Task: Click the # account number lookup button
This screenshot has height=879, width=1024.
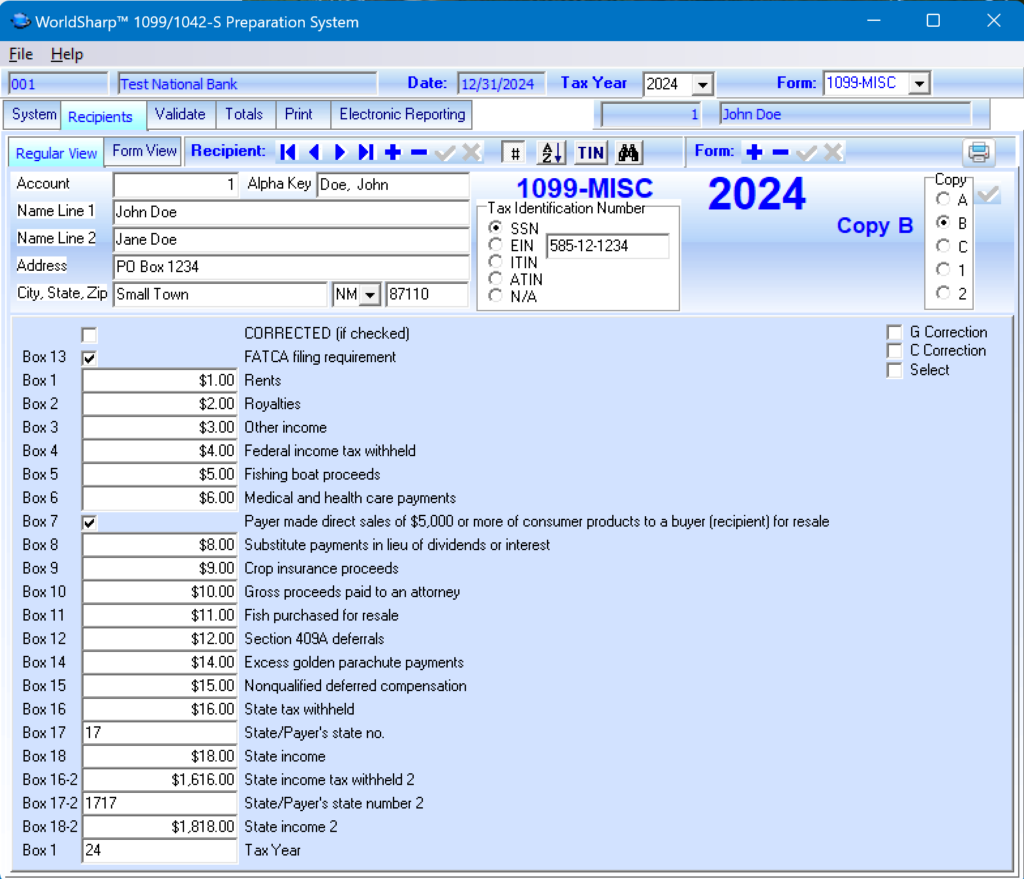Action: pyautogui.click(x=515, y=153)
